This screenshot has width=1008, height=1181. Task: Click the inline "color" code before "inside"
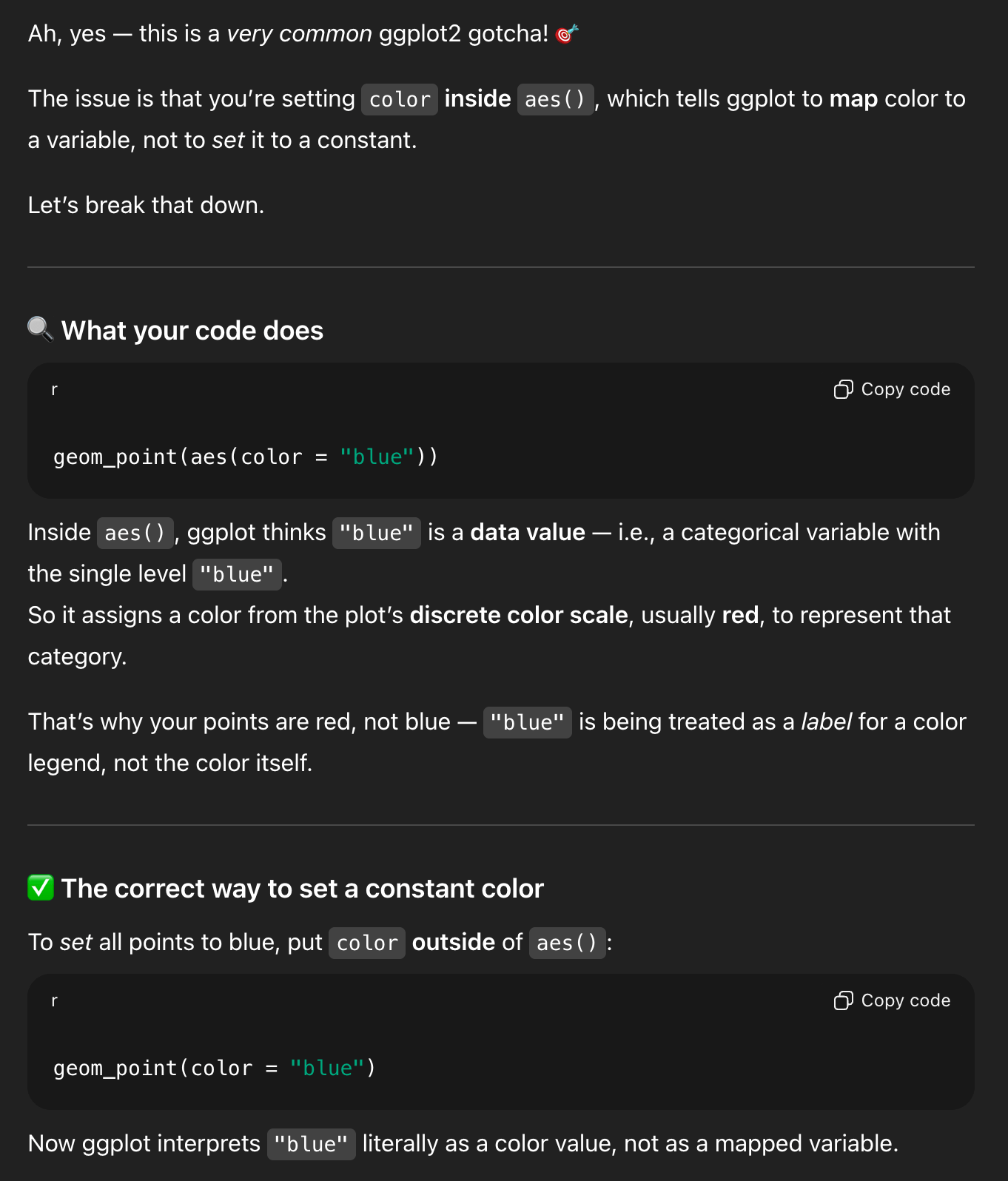399,100
